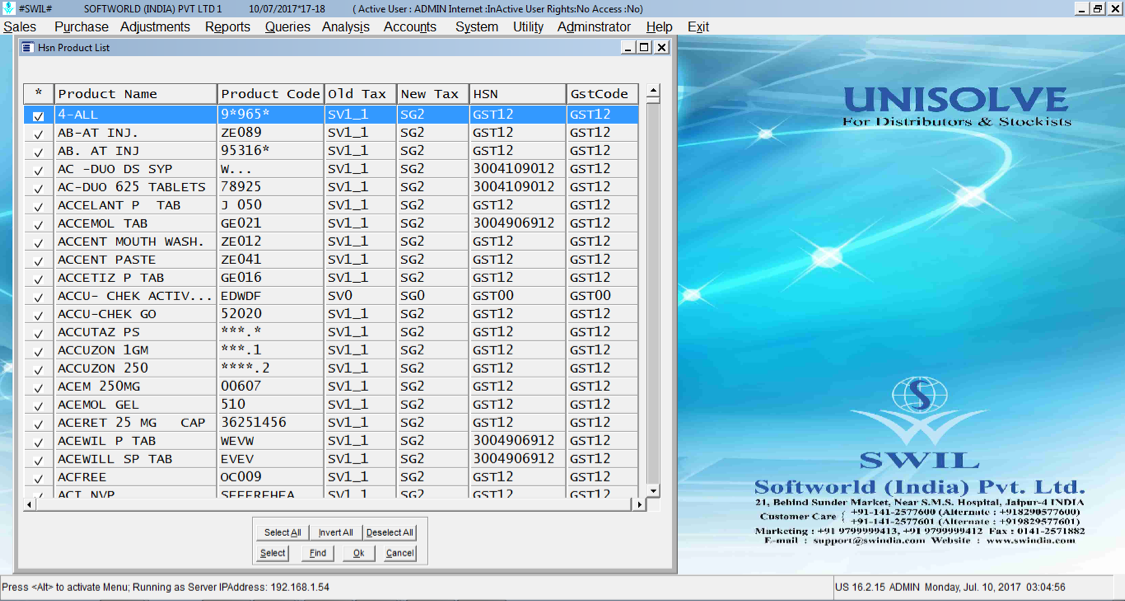The width and height of the screenshot is (1125, 601).
Task: Select the ACEMOL GEL product name
Action: [x=98, y=404]
